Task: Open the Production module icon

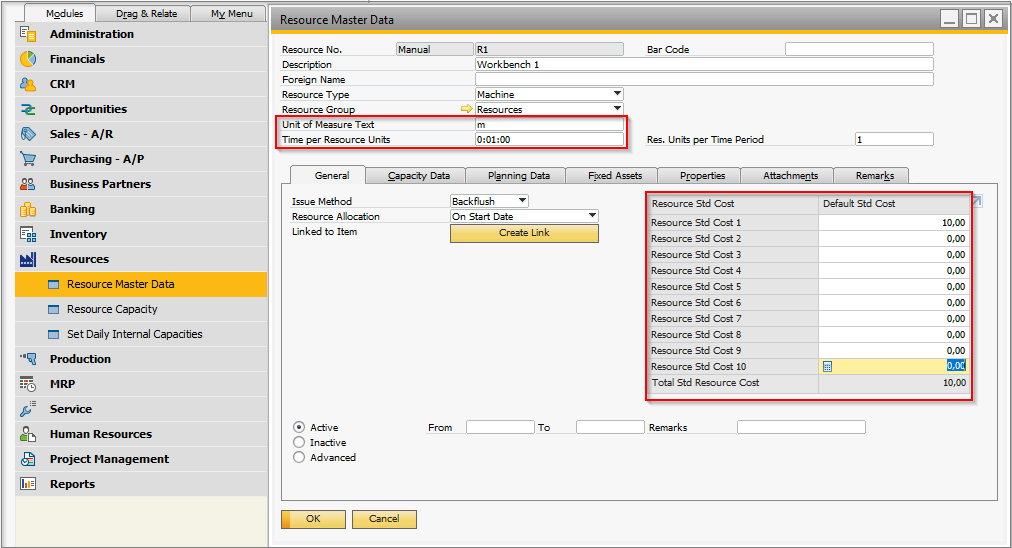Action: [x=28, y=359]
